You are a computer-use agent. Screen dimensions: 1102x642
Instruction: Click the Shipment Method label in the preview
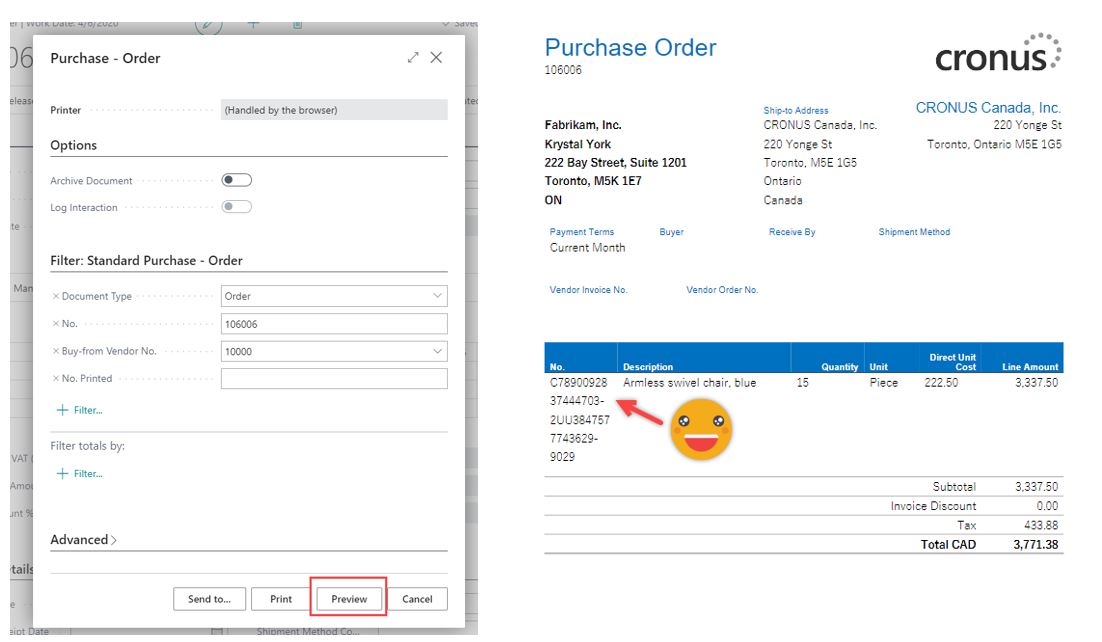(x=914, y=232)
